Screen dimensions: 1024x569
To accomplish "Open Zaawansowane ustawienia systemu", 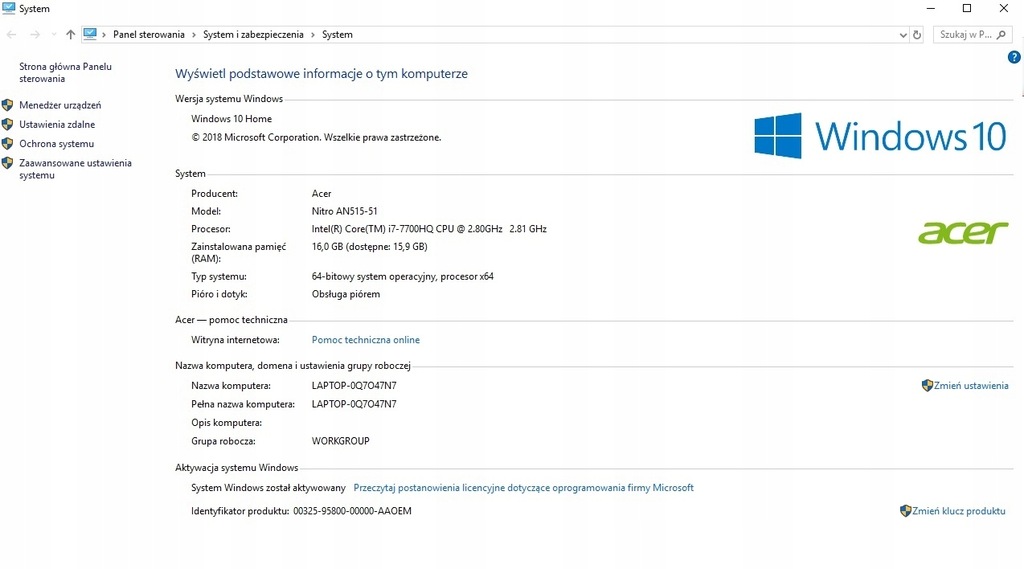I will pos(75,169).
